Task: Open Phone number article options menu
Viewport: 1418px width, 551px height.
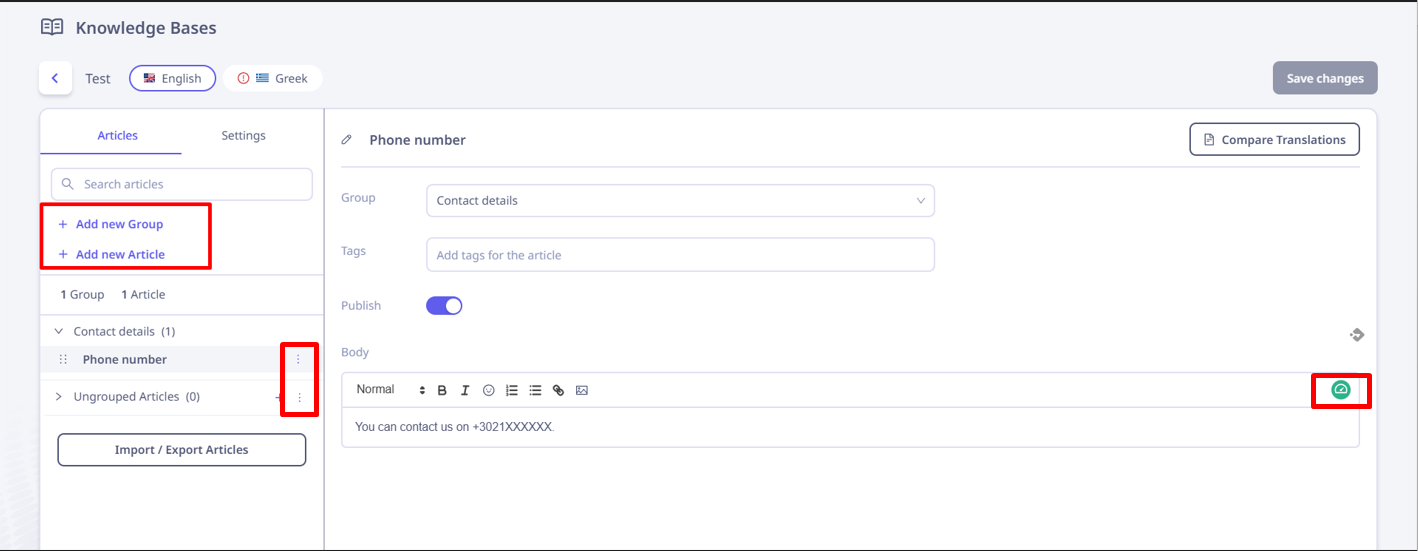Action: click(x=298, y=359)
